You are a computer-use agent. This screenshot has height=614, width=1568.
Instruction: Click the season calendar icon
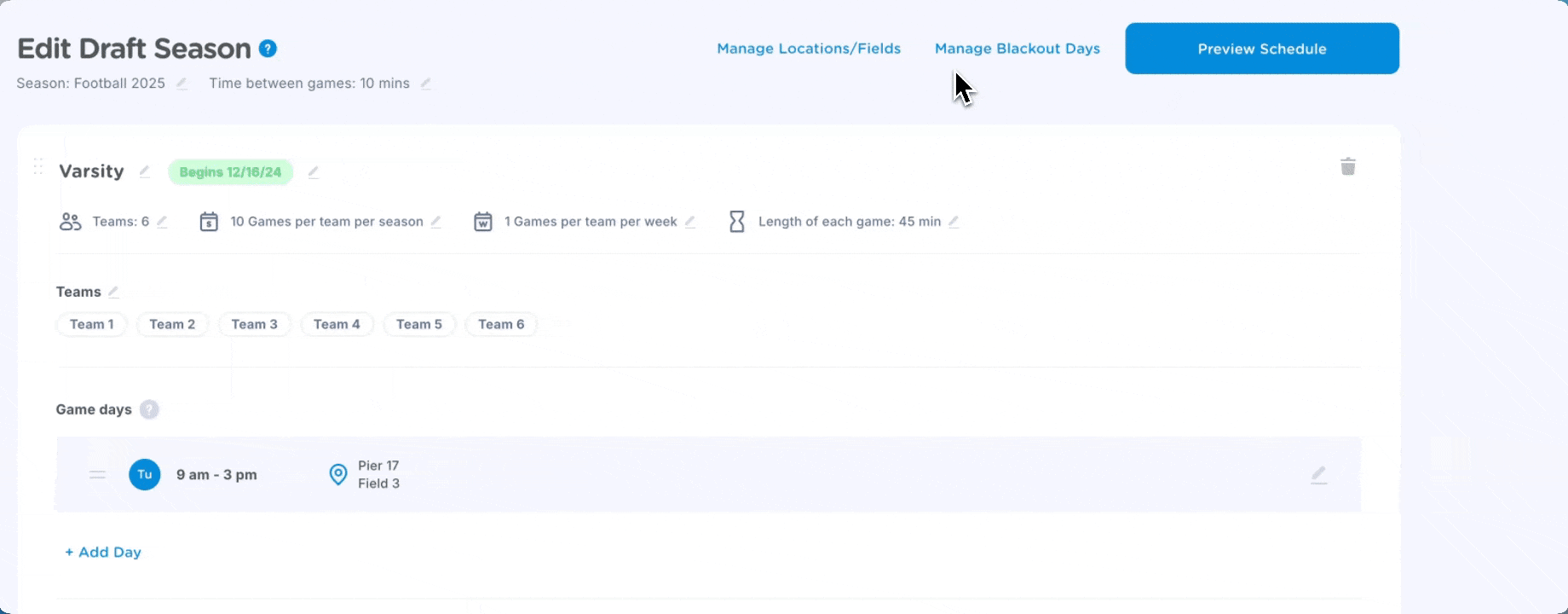coord(209,222)
